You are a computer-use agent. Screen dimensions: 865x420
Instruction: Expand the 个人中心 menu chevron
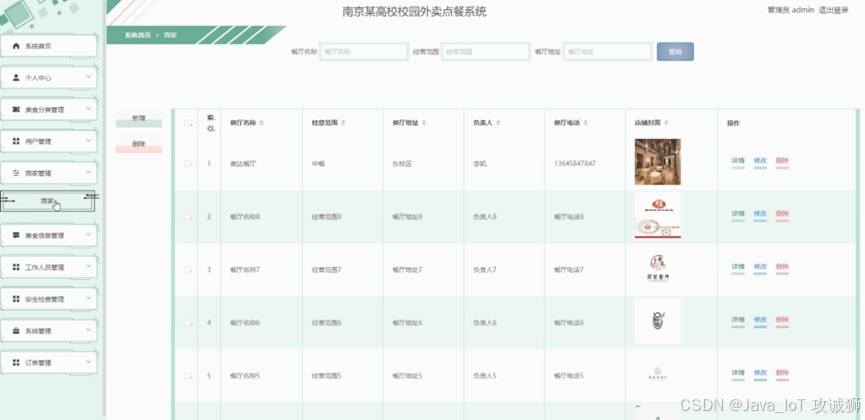click(88, 77)
